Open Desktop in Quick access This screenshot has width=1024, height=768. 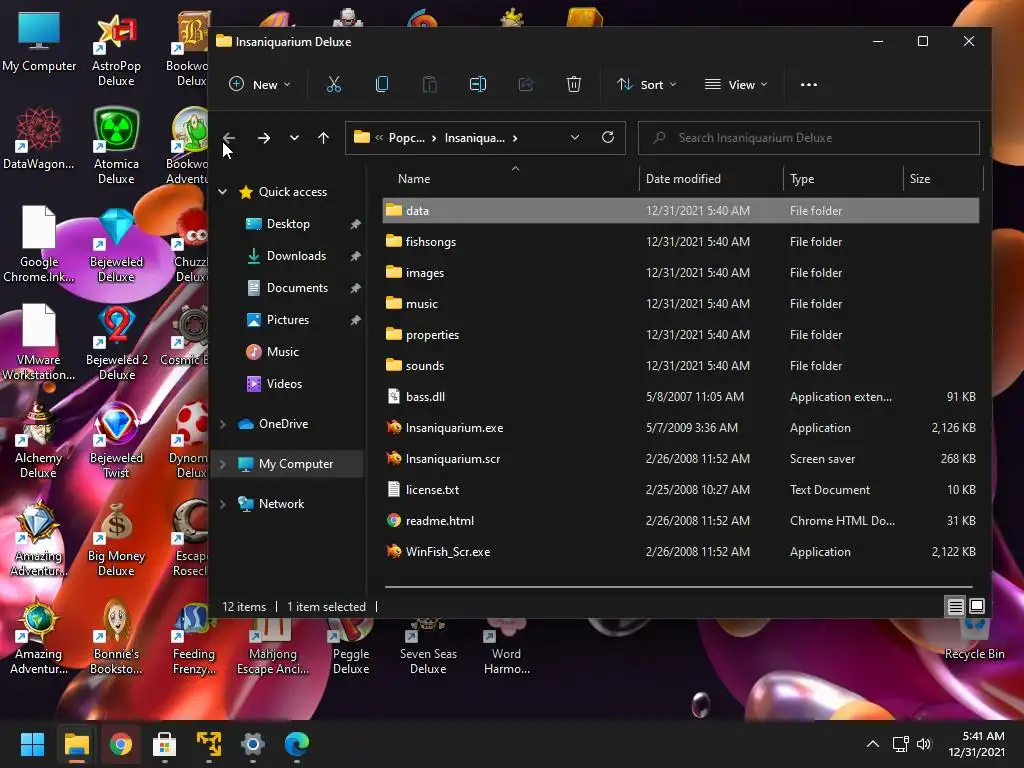pos(287,223)
